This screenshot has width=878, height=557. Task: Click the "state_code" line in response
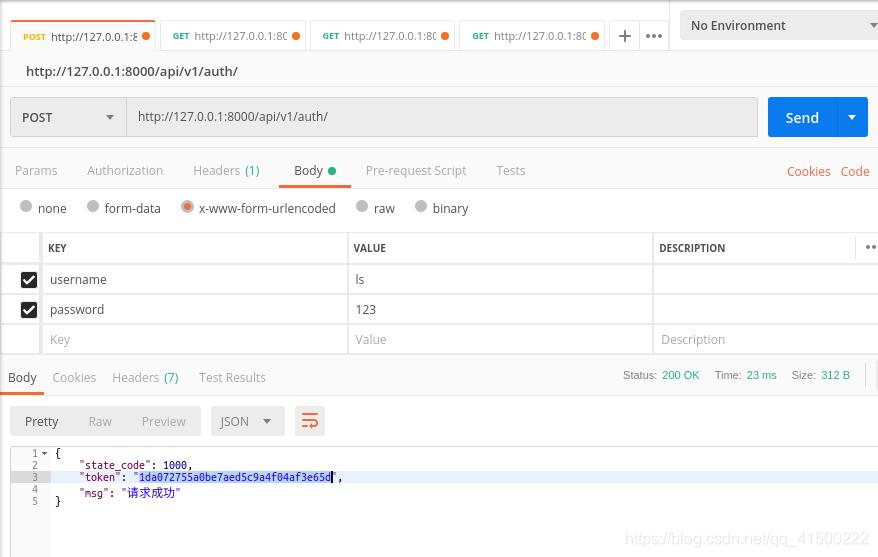[x=136, y=465]
